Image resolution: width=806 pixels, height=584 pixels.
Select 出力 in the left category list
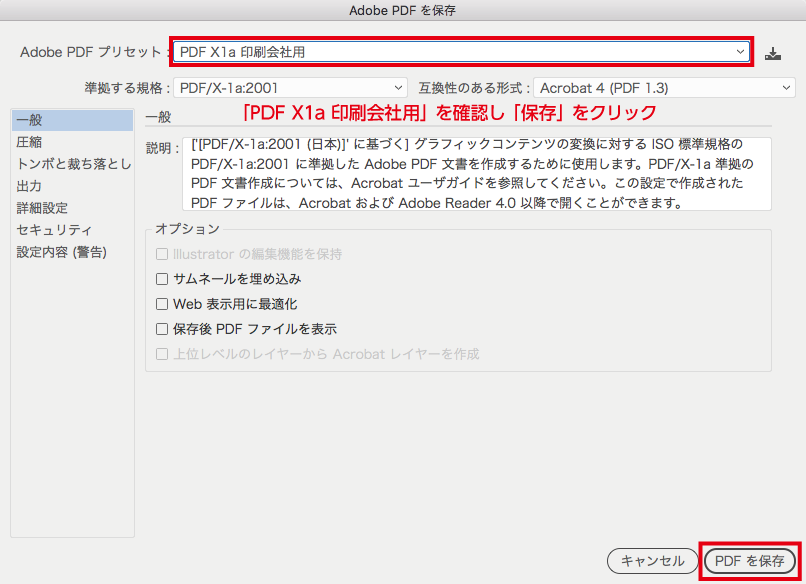pyautogui.click(x=72, y=186)
